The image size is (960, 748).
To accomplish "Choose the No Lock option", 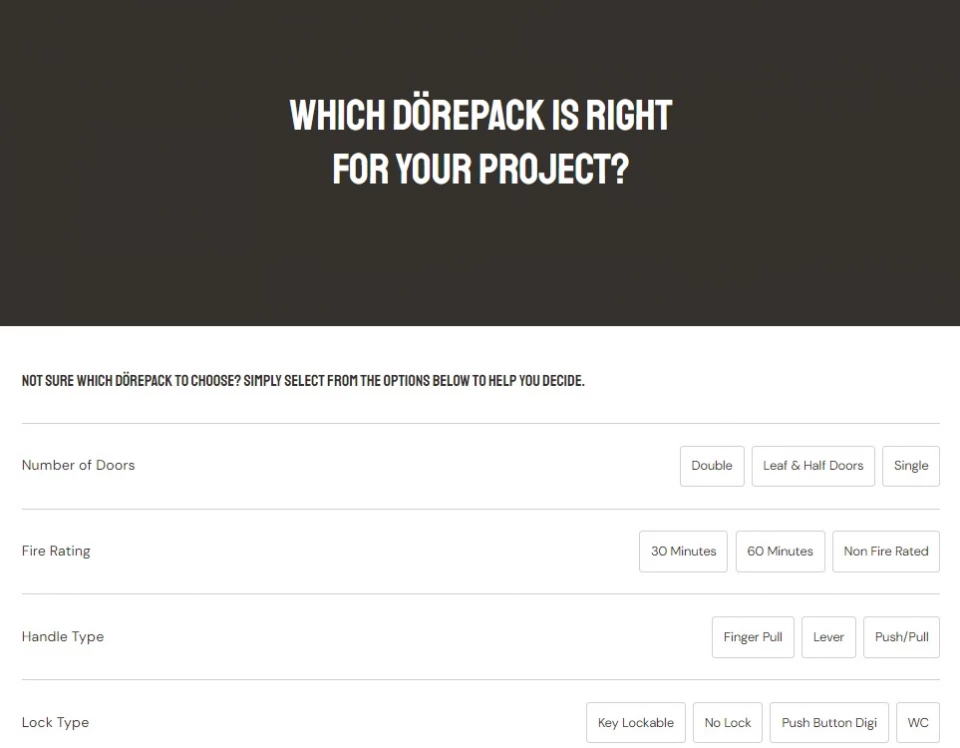I will point(727,723).
